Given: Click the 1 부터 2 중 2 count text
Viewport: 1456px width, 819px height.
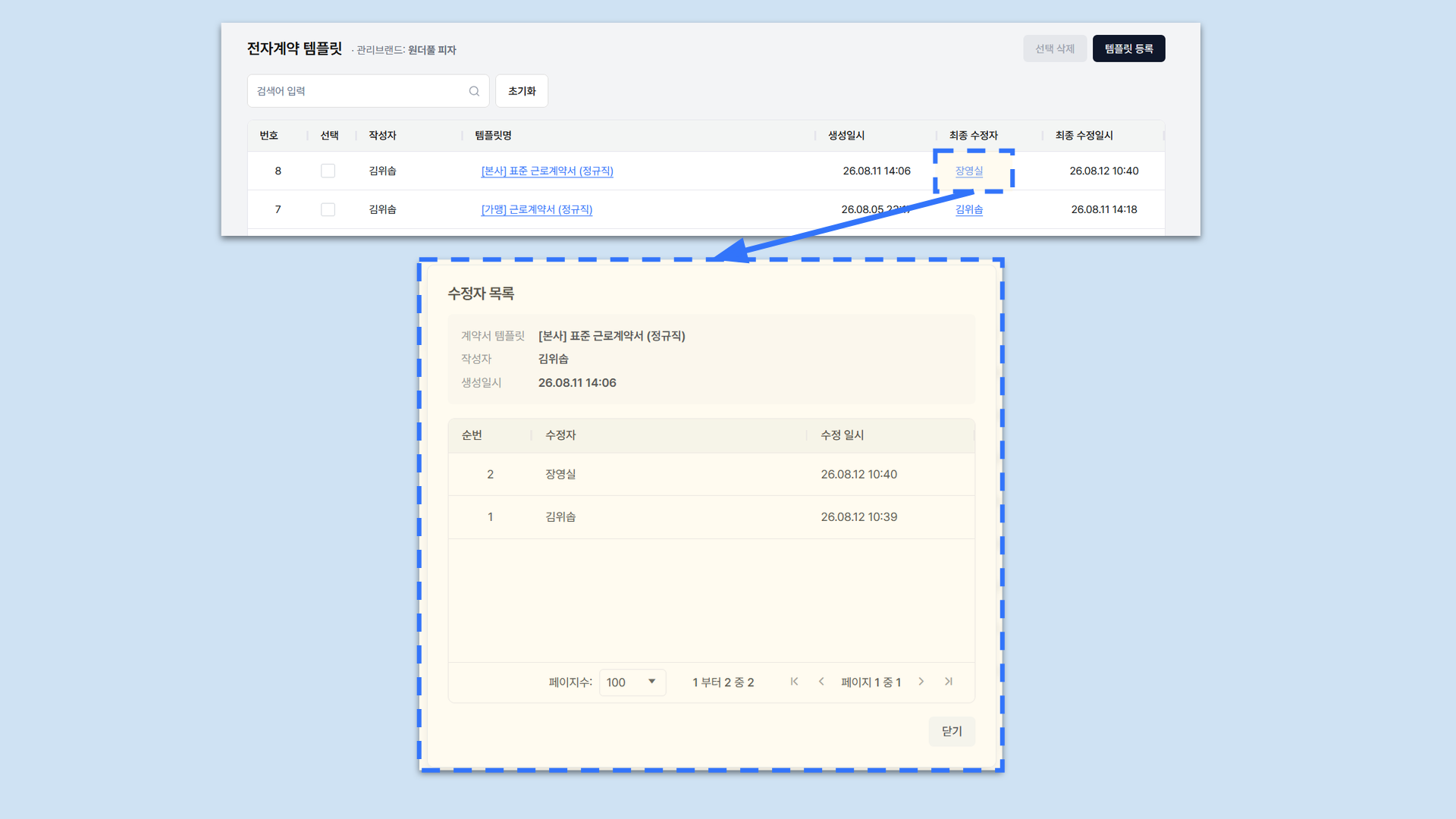Looking at the screenshot, I should 723,682.
